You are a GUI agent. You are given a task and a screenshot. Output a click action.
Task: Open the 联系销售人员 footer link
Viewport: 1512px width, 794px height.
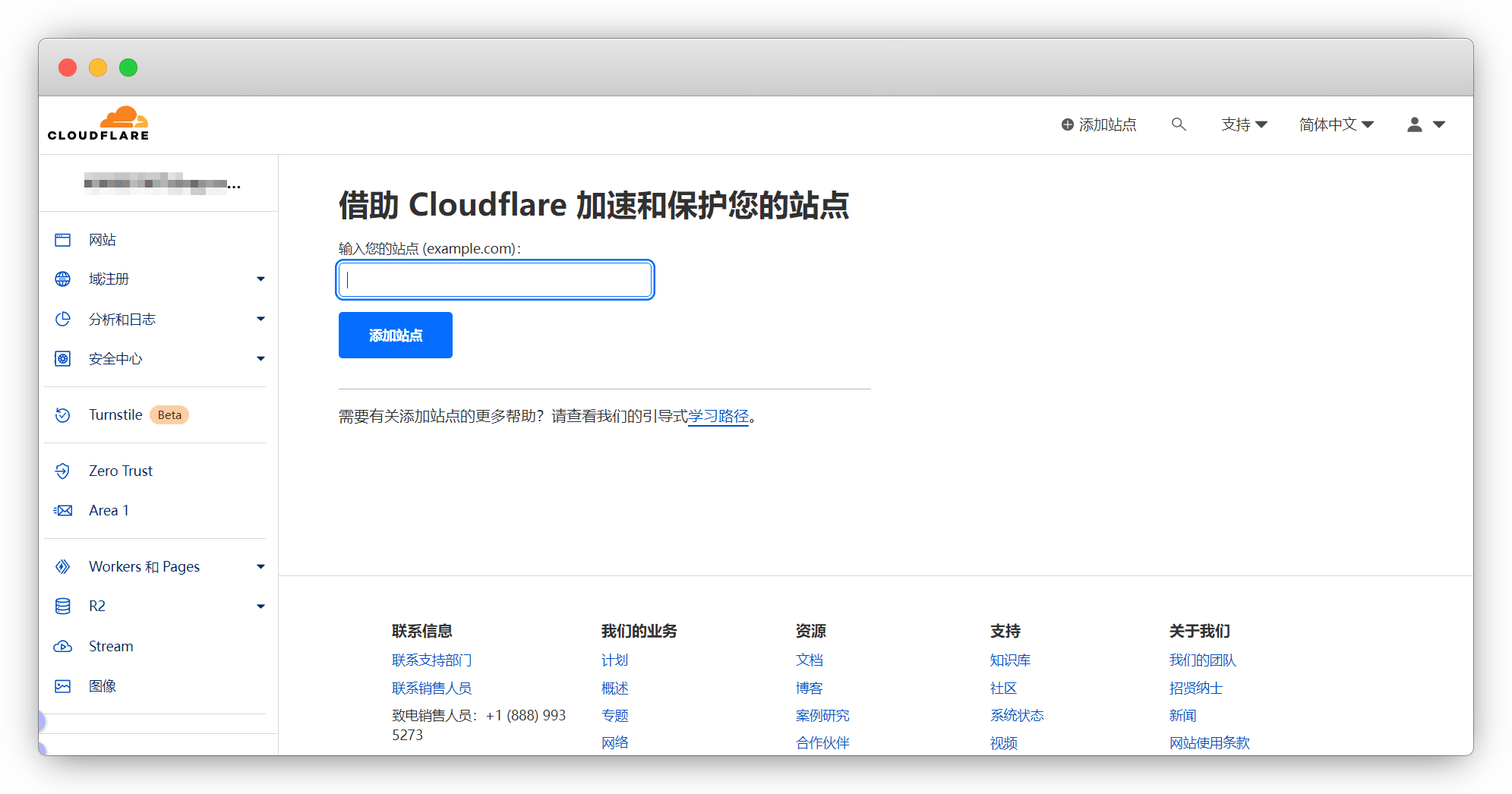pyautogui.click(x=431, y=688)
